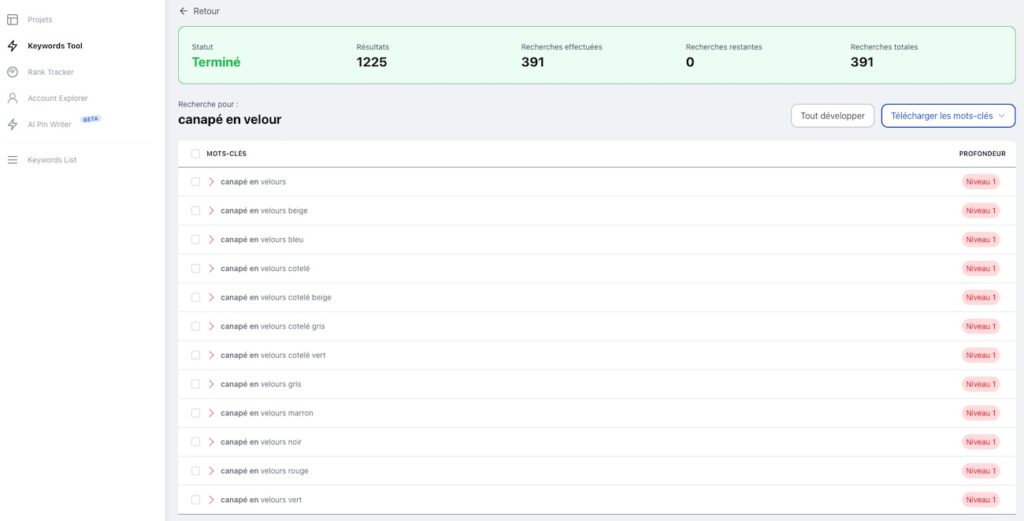
Task: Open Keywords Tool in the sidebar
Action: tap(55, 46)
